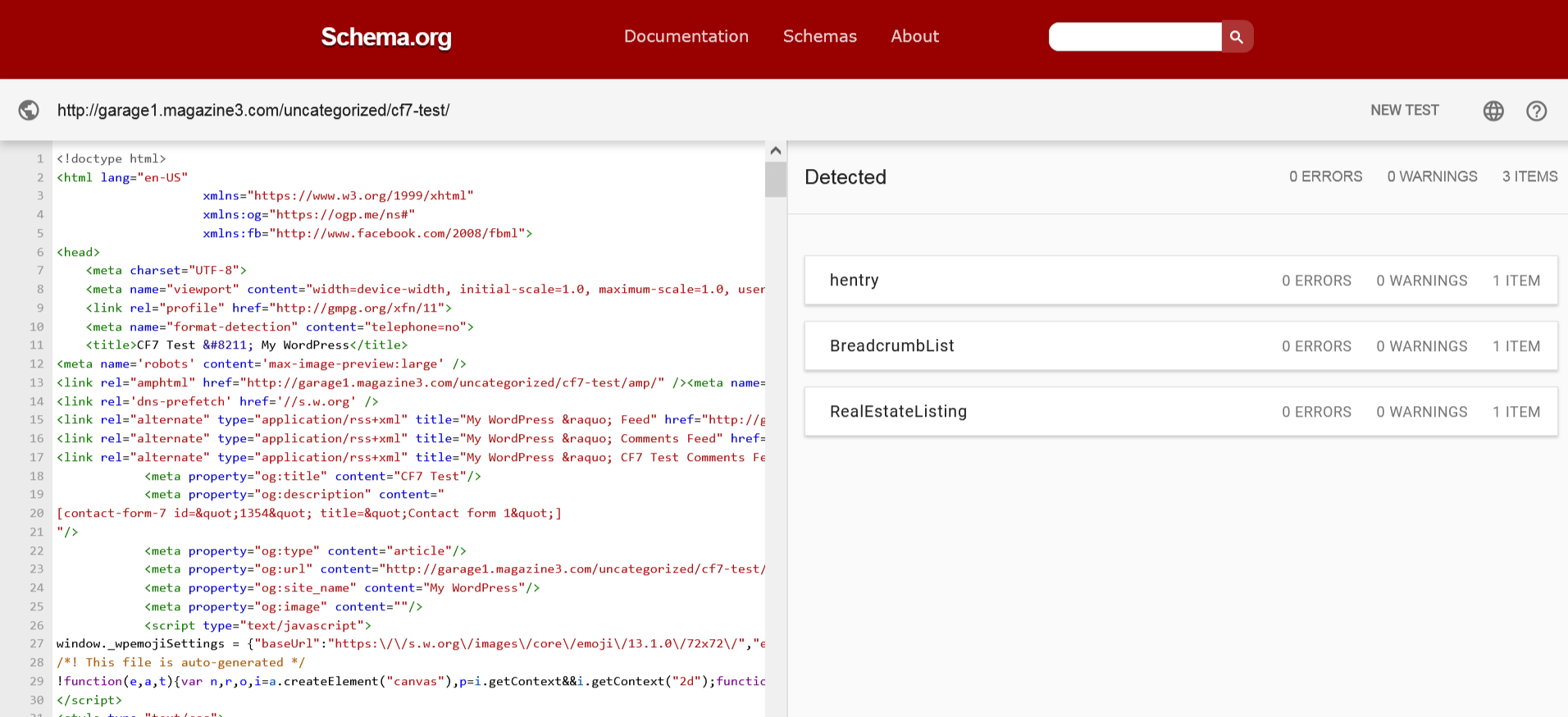Open the help question mark icon

1536,111
